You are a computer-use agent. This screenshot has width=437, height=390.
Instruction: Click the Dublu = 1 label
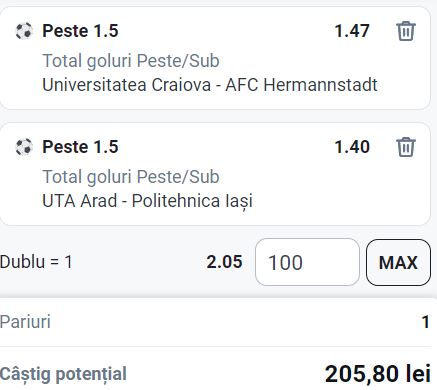(36, 262)
